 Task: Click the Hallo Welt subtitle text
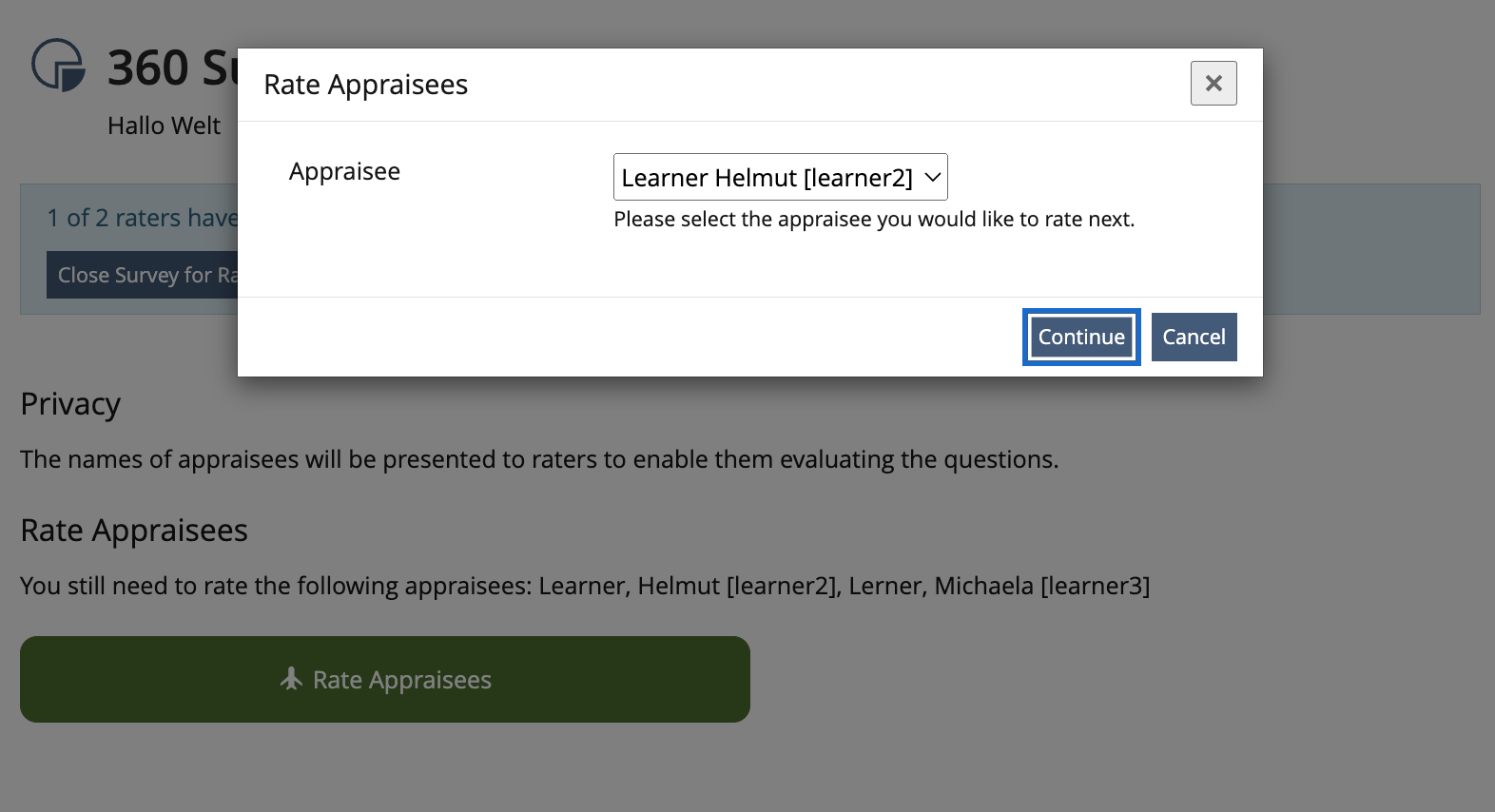coord(164,126)
